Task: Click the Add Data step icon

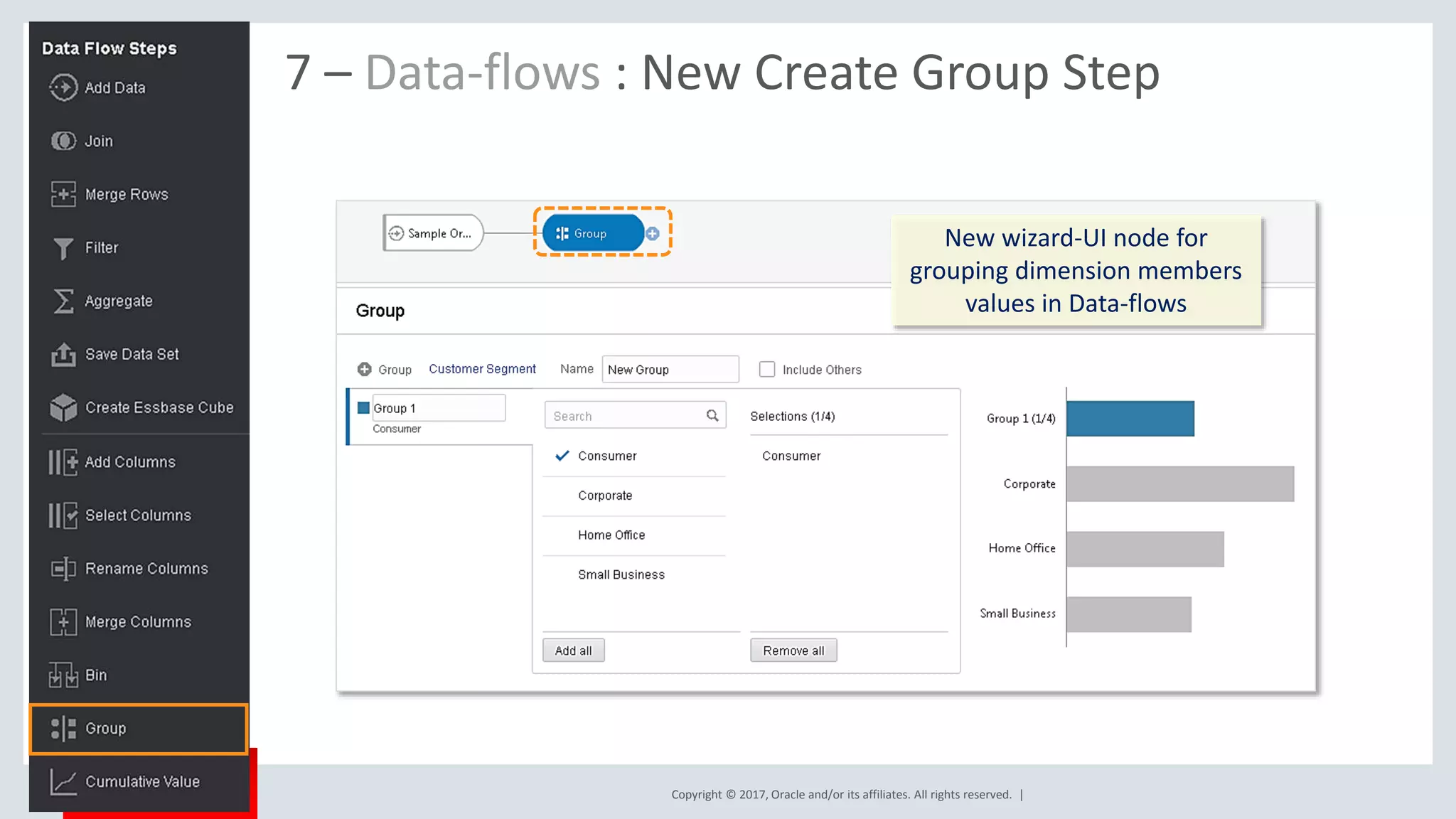Action: 63,87
